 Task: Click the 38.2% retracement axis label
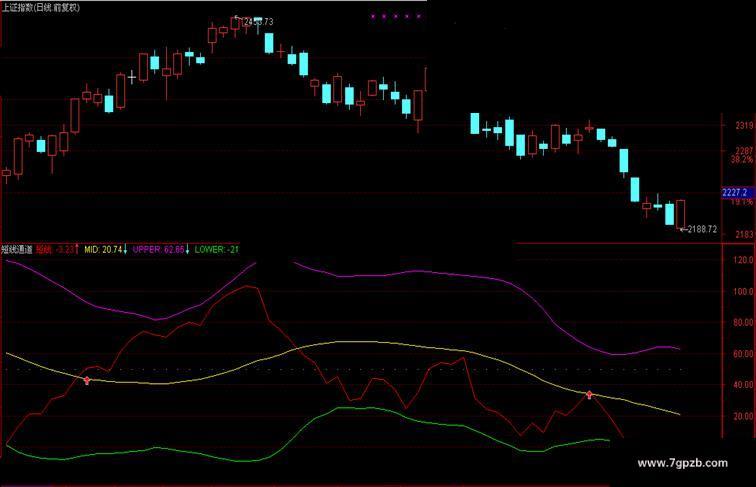[742, 159]
